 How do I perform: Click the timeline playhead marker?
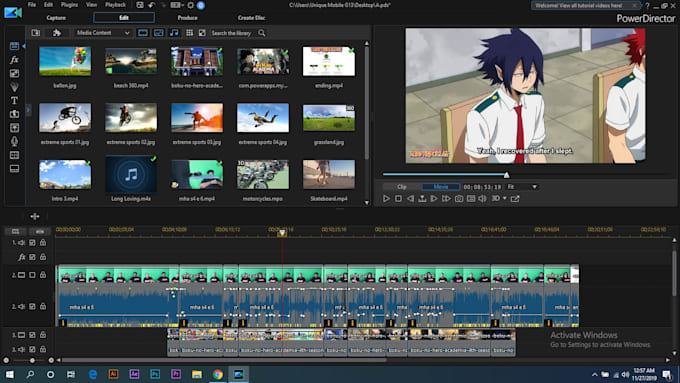[282, 233]
